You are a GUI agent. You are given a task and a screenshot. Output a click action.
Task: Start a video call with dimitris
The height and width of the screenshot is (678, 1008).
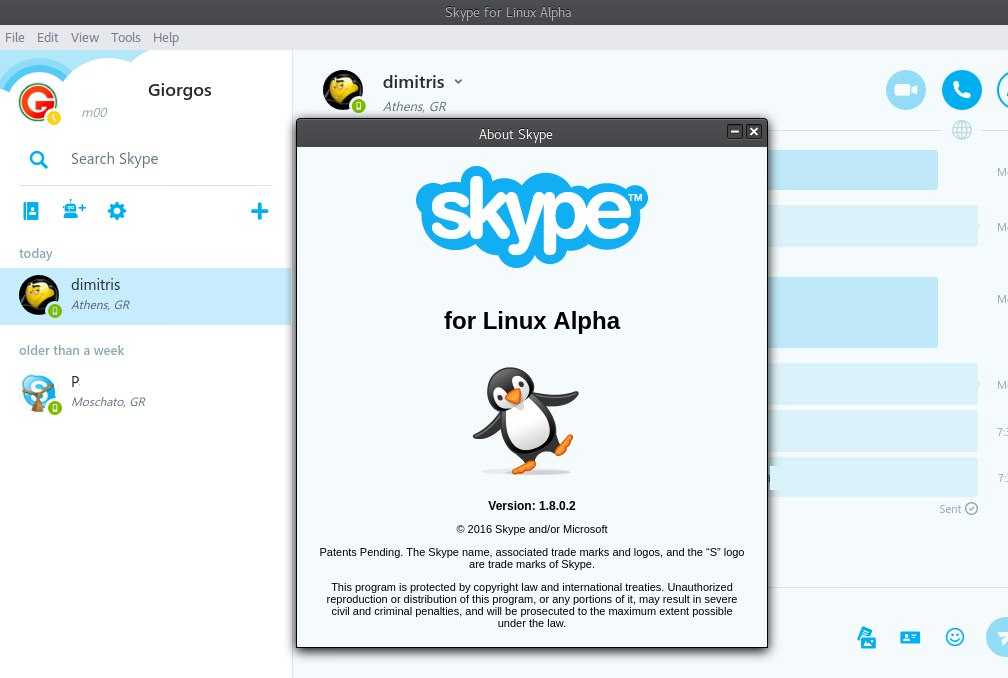click(906, 90)
